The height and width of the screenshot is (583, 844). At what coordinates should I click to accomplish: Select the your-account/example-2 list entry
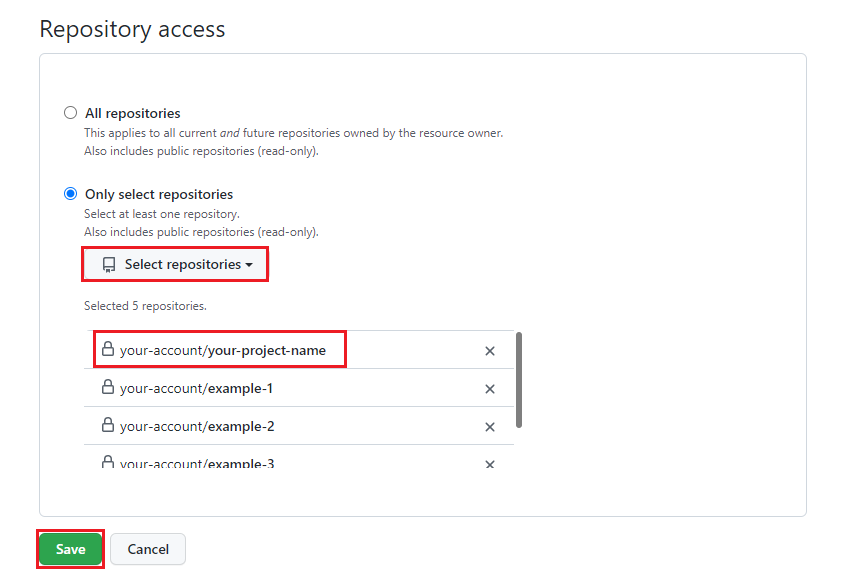[250, 426]
